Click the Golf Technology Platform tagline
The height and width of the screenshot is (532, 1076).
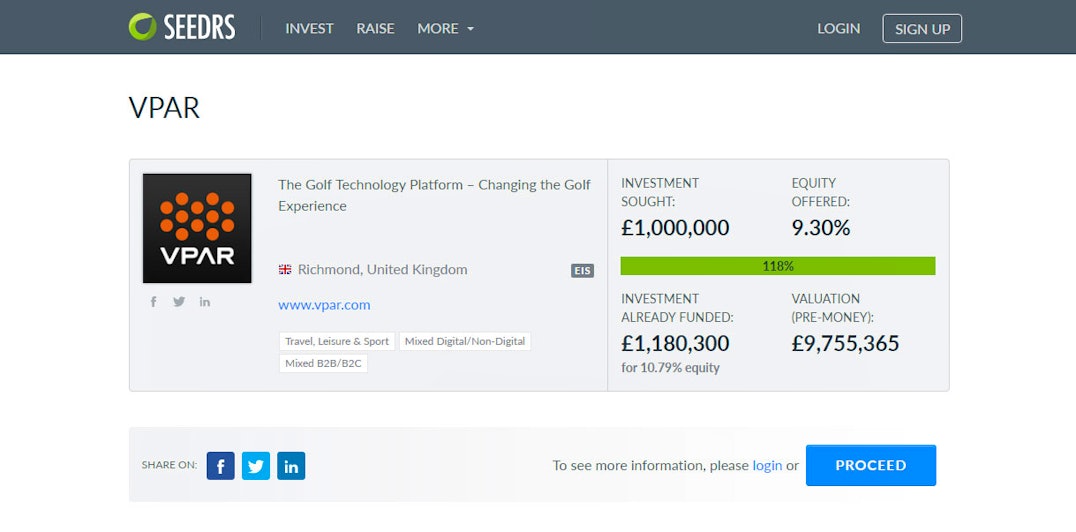(x=434, y=195)
